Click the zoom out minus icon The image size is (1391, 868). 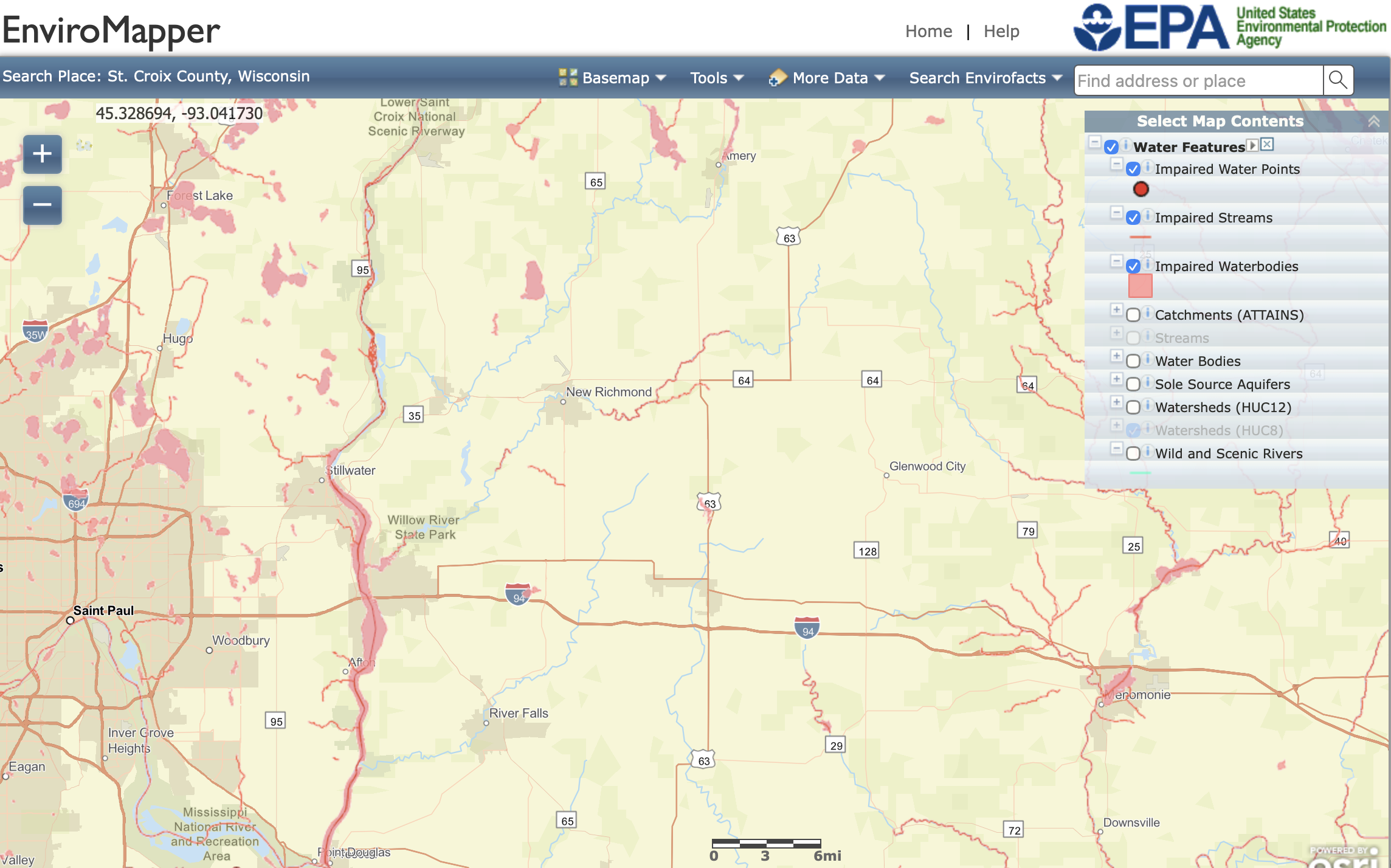[41, 205]
